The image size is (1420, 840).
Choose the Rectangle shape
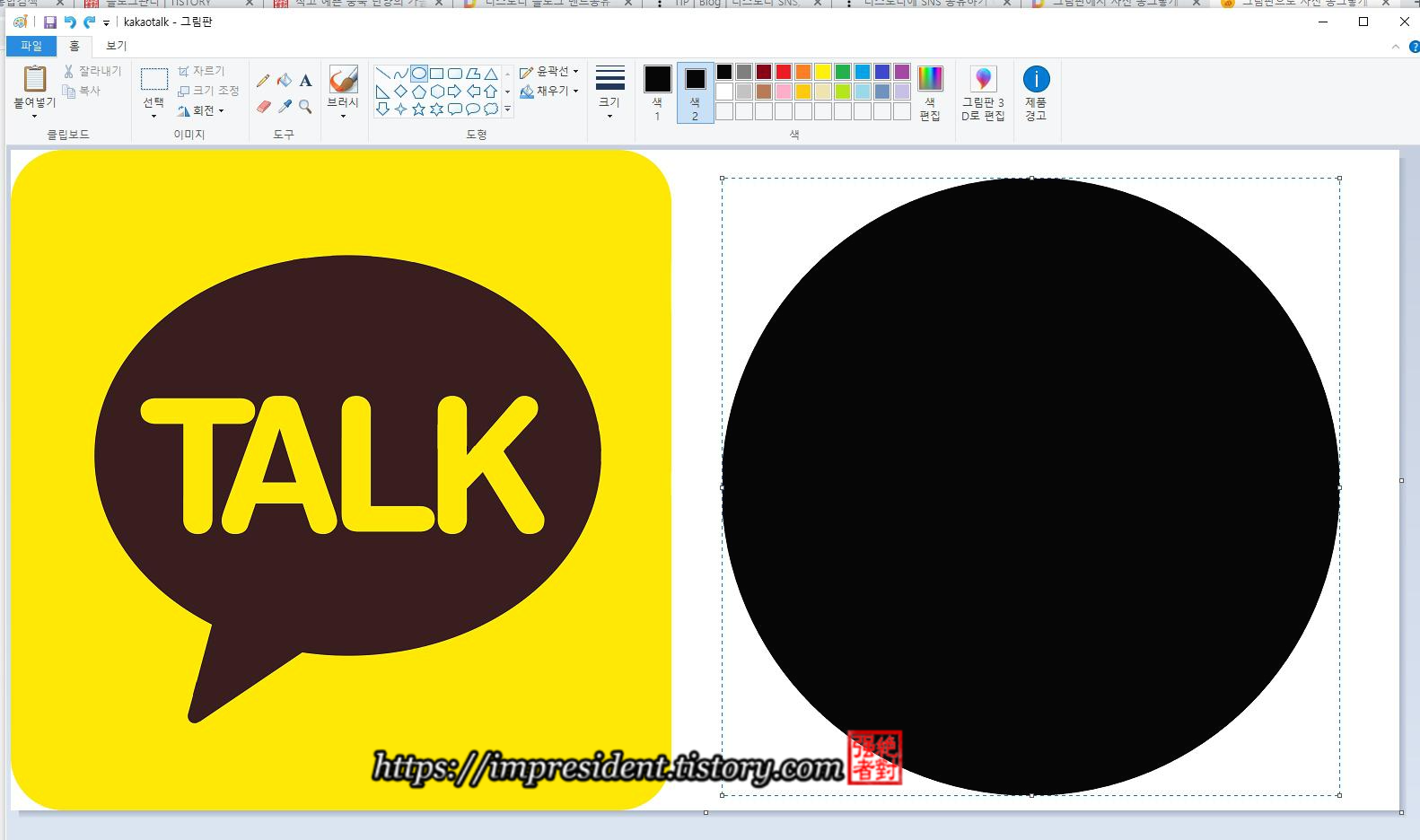(437, 74)
